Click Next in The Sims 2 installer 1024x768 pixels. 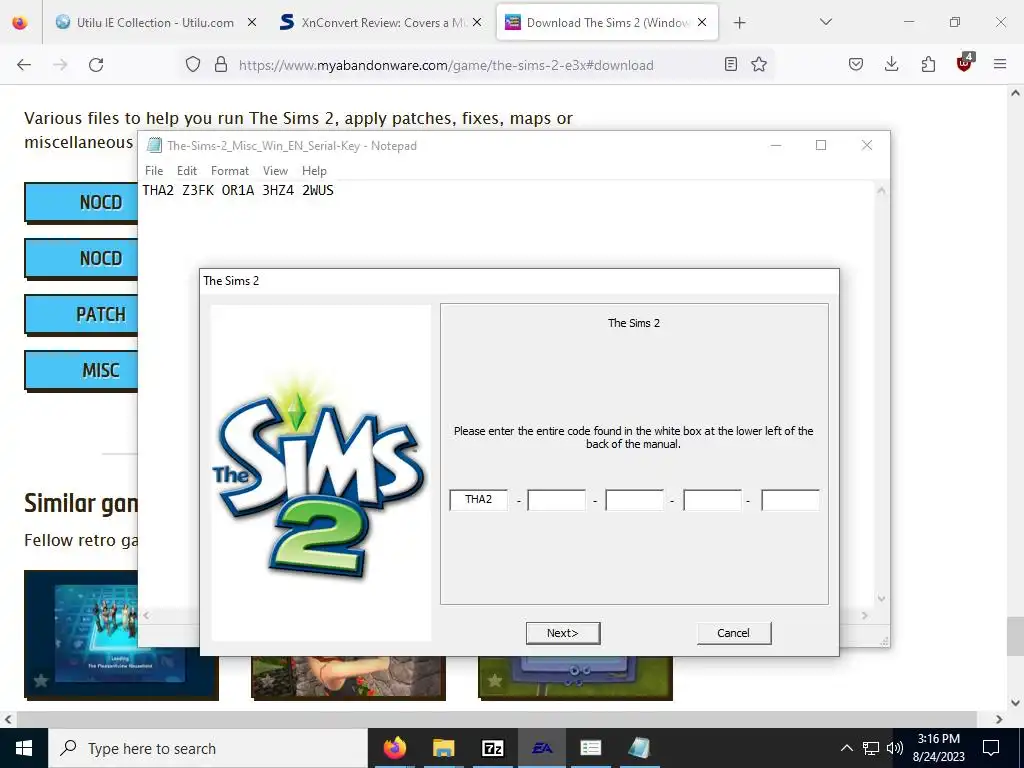(563, 633)
